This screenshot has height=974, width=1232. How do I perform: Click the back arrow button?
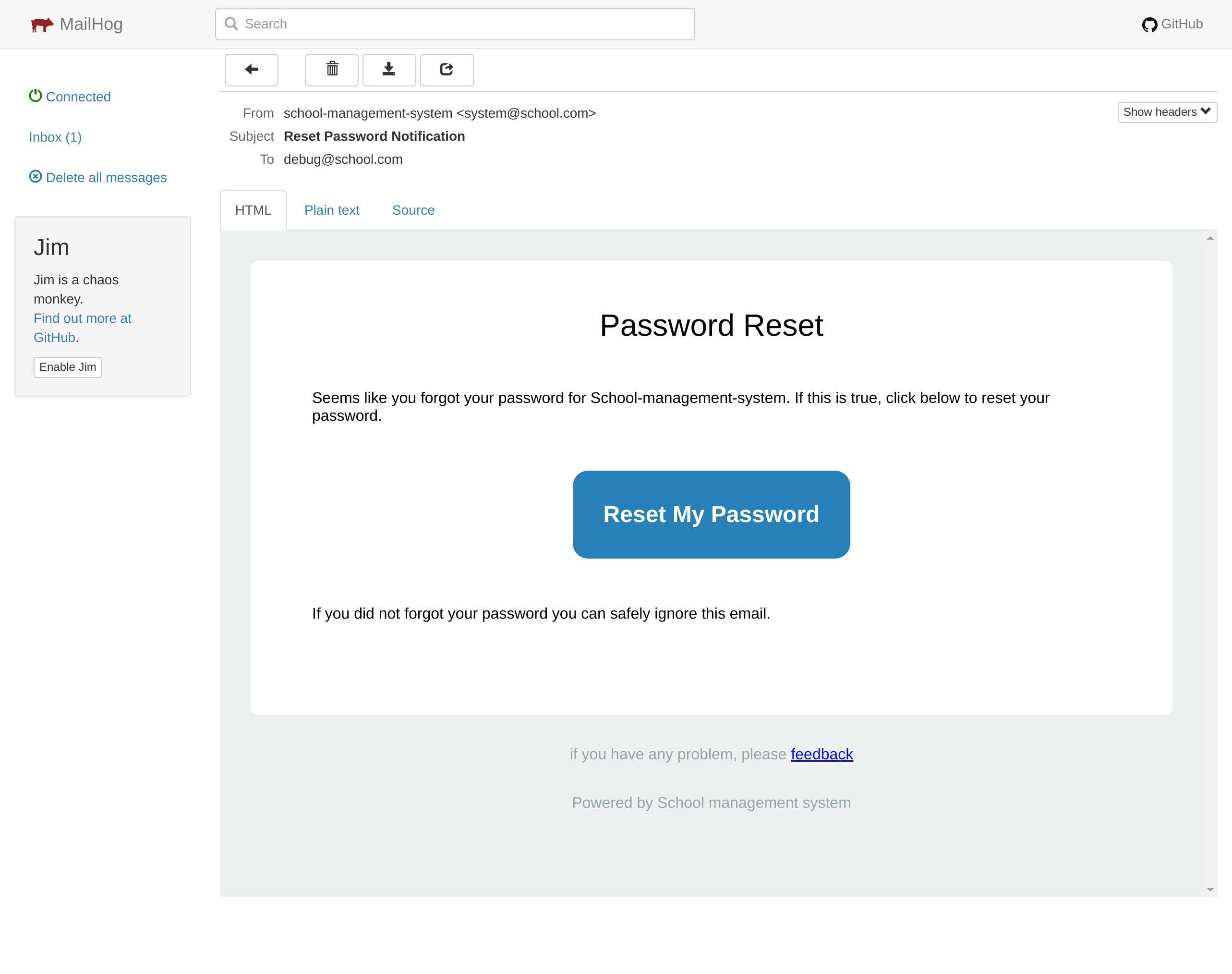coord(252,70)
